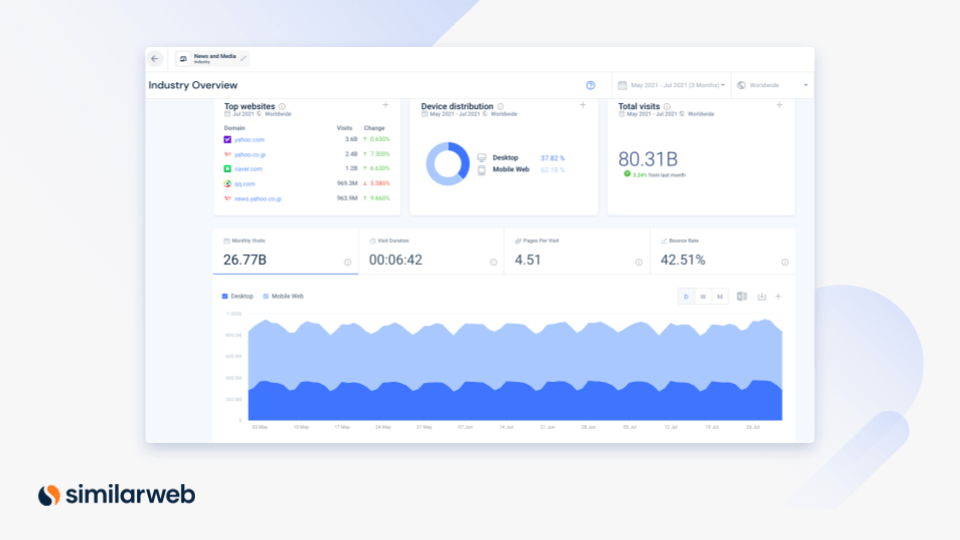Add chart to dashboard plus icon

(778, 296)
